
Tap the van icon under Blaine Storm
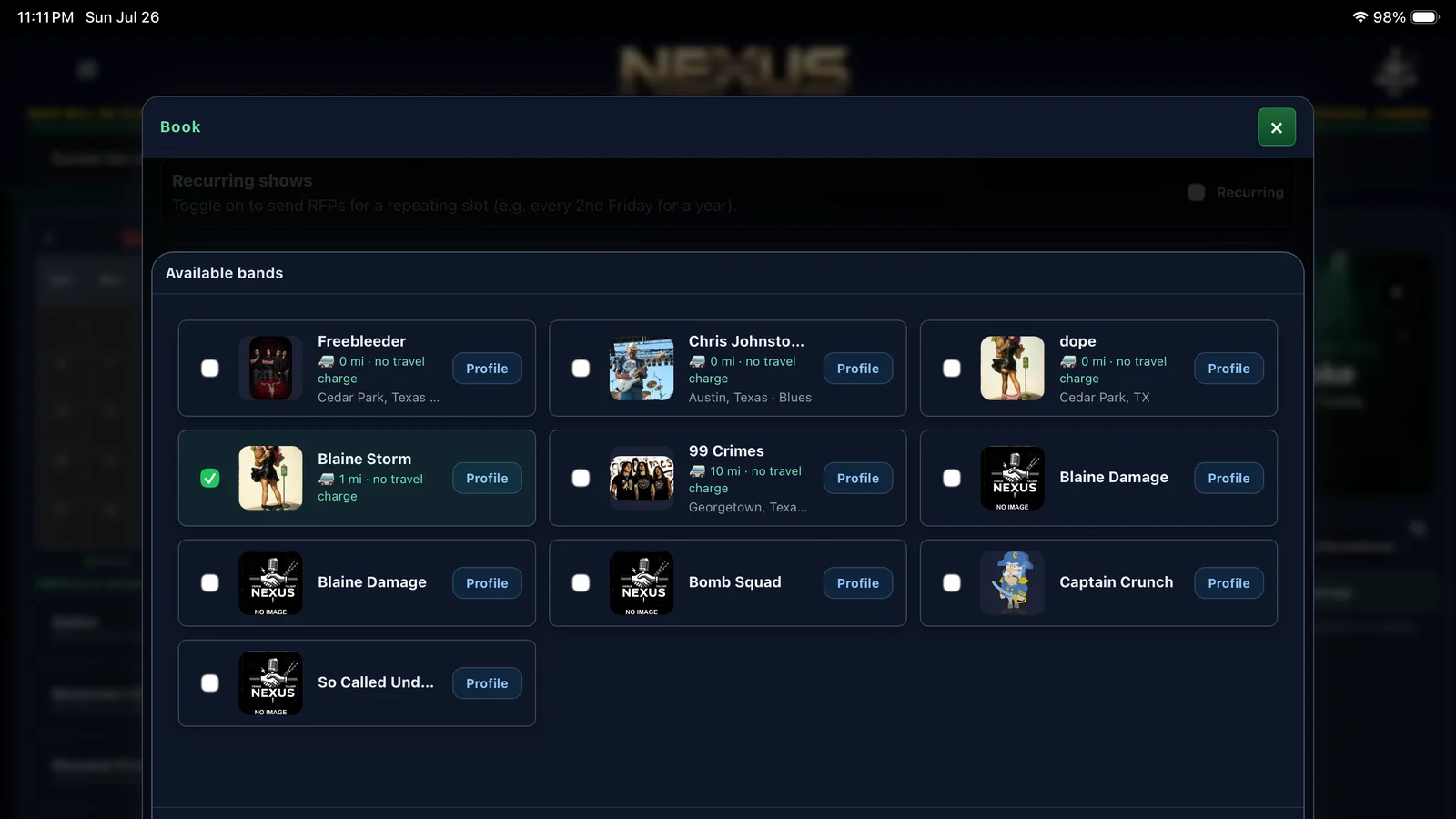326,479
